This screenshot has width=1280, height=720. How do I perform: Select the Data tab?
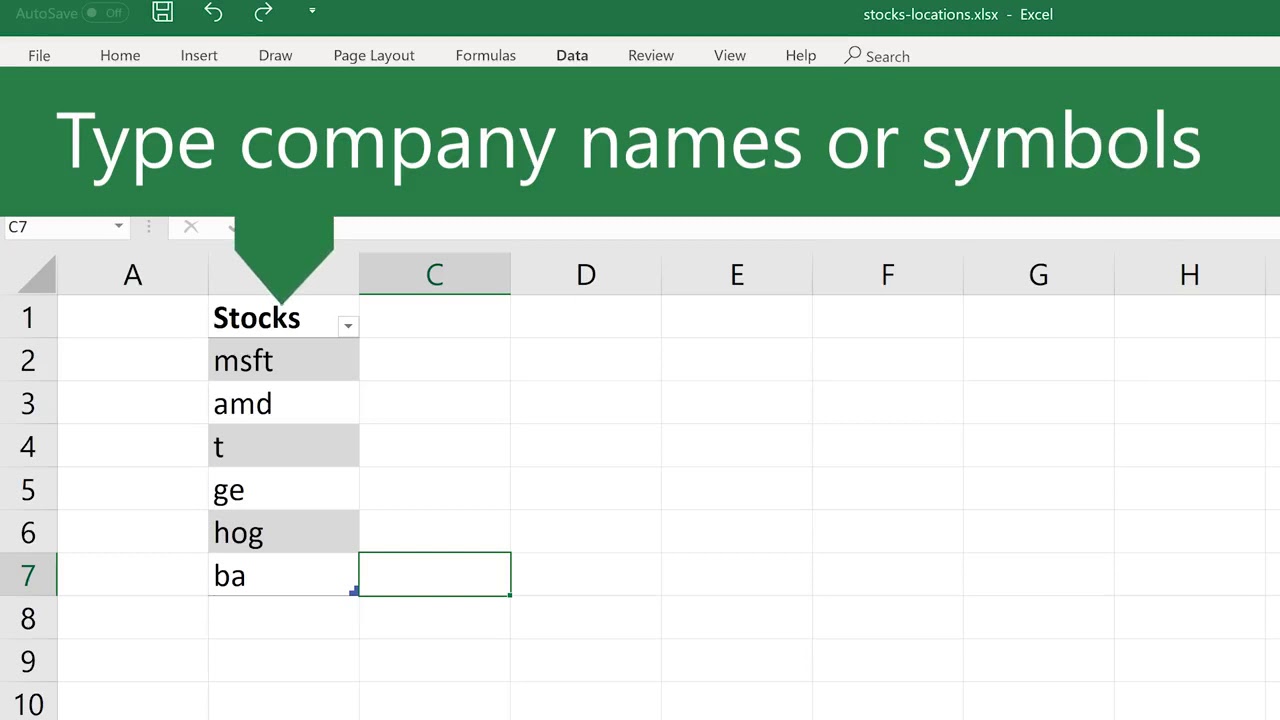[572, 55]
